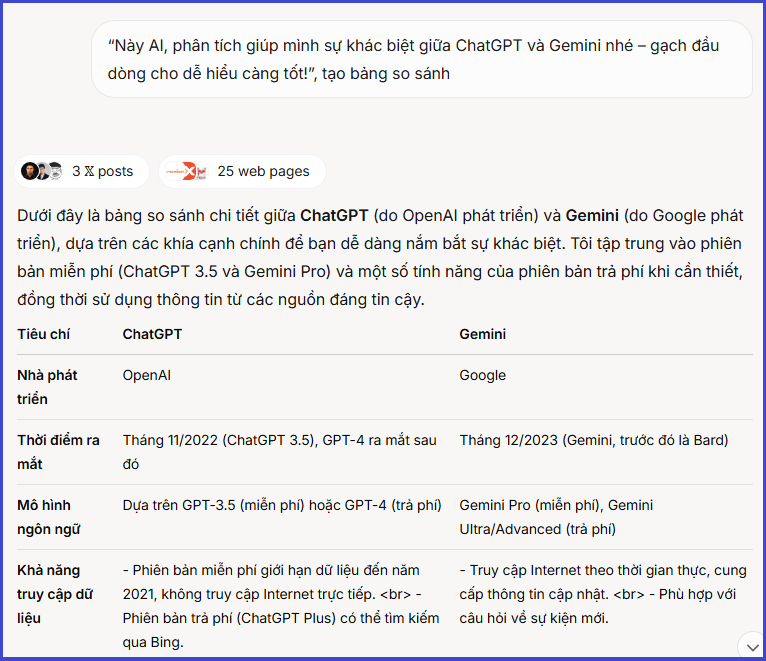The width and height of the screenshot is (766, 661).
Task: Click the scroll-down chevron button
Action: click(x=752, y=647)
